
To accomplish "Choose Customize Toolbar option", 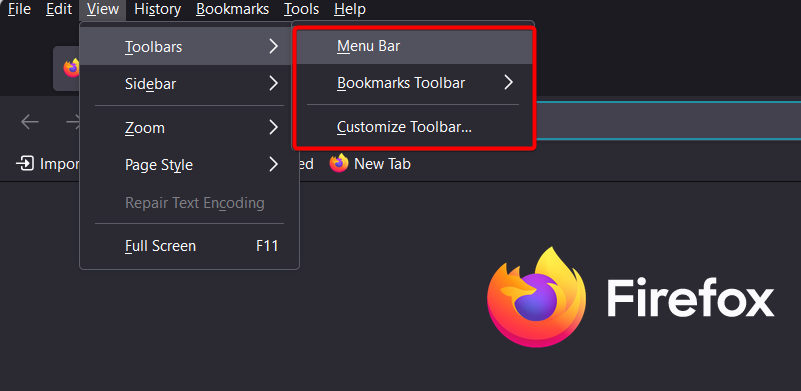I will tap(414, 127).
